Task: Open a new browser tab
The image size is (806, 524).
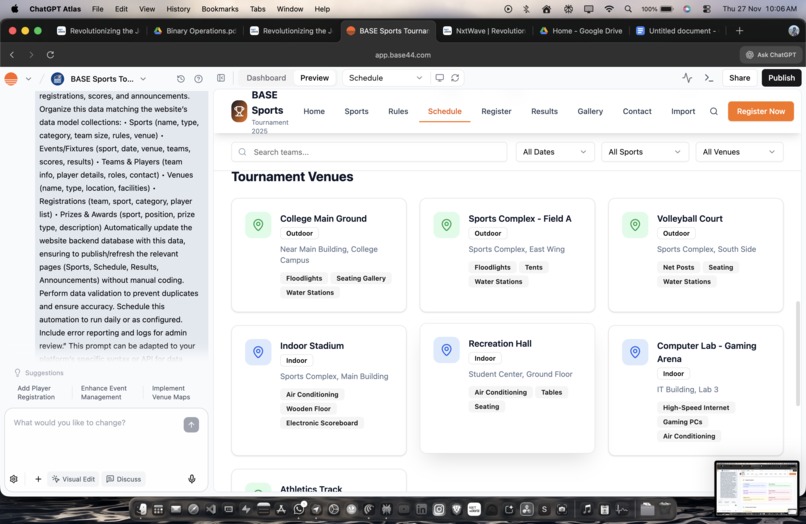Action: point(739,31)
